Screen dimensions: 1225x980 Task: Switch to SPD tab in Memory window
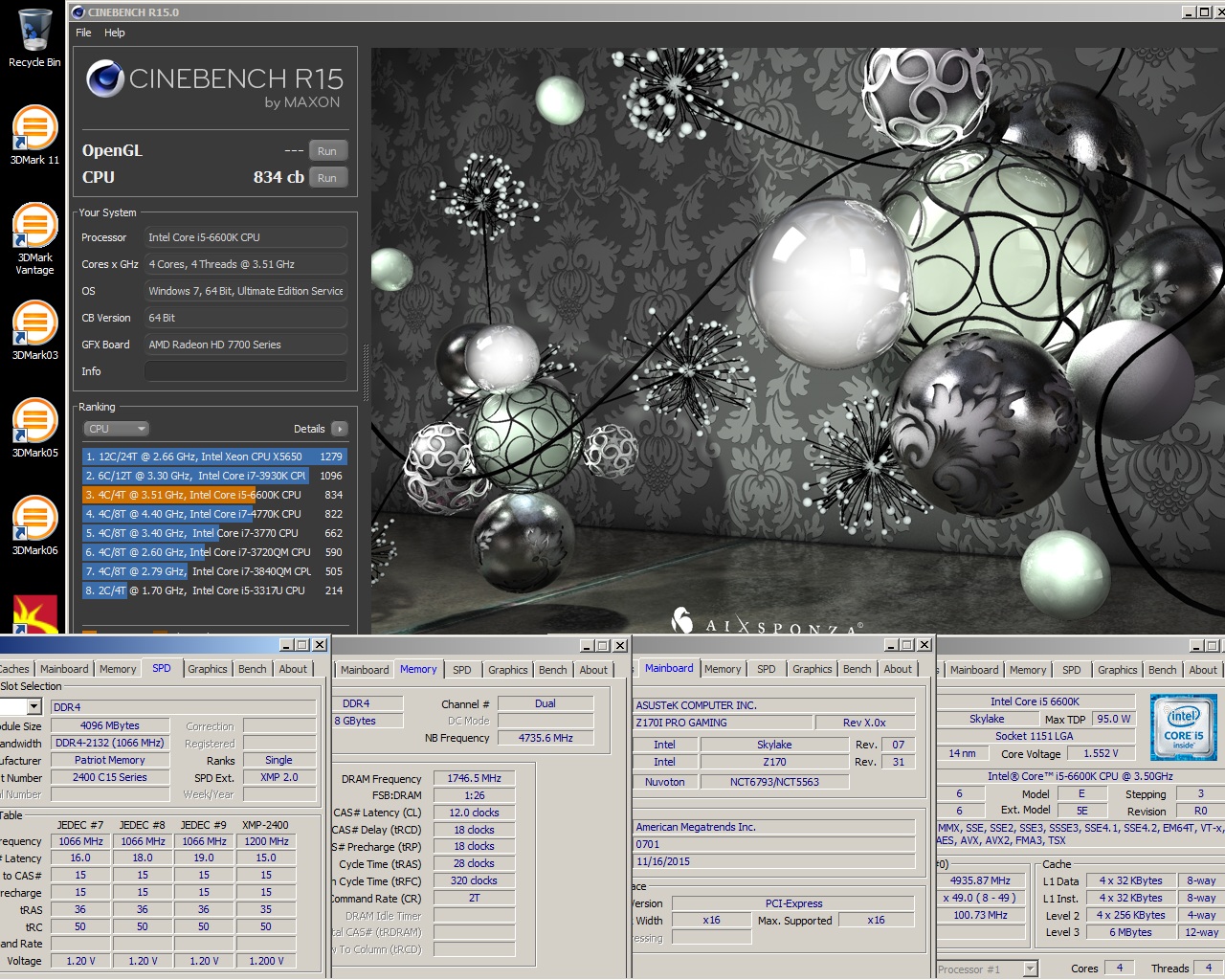coord(462,670)
